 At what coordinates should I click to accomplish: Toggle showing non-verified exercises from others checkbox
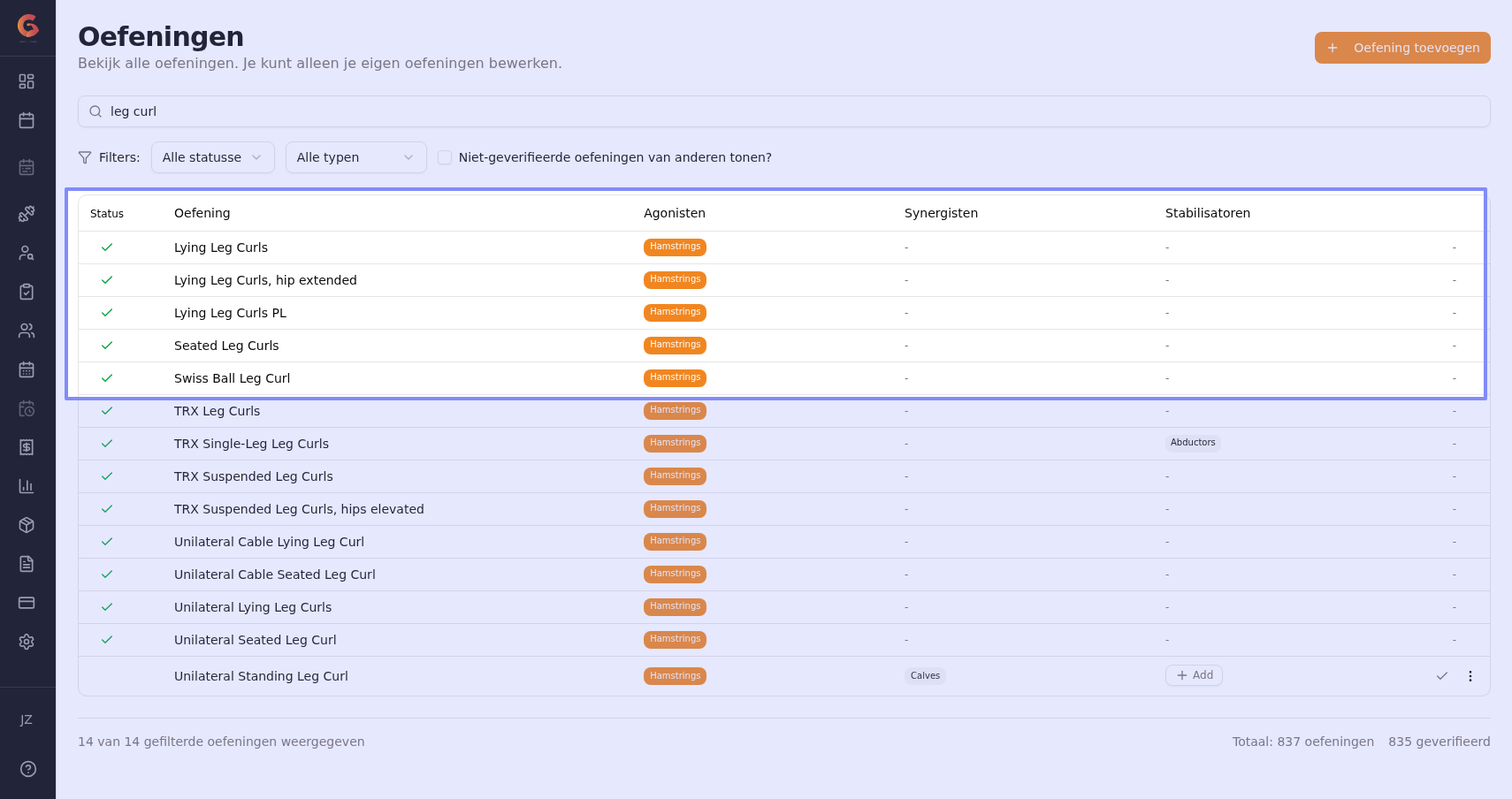pos(445,157)
